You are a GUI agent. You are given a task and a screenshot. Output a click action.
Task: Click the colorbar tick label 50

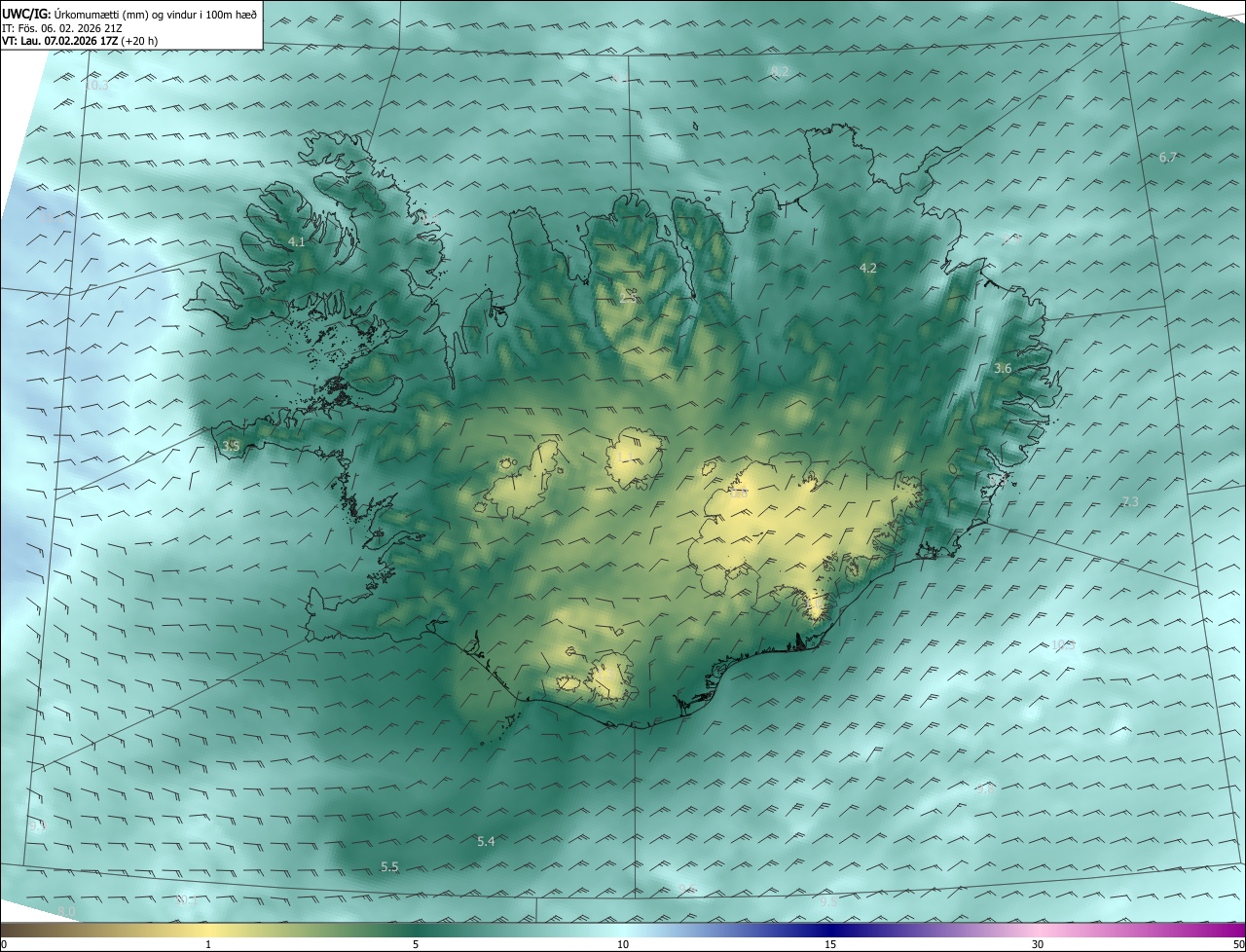point(1238,944)
